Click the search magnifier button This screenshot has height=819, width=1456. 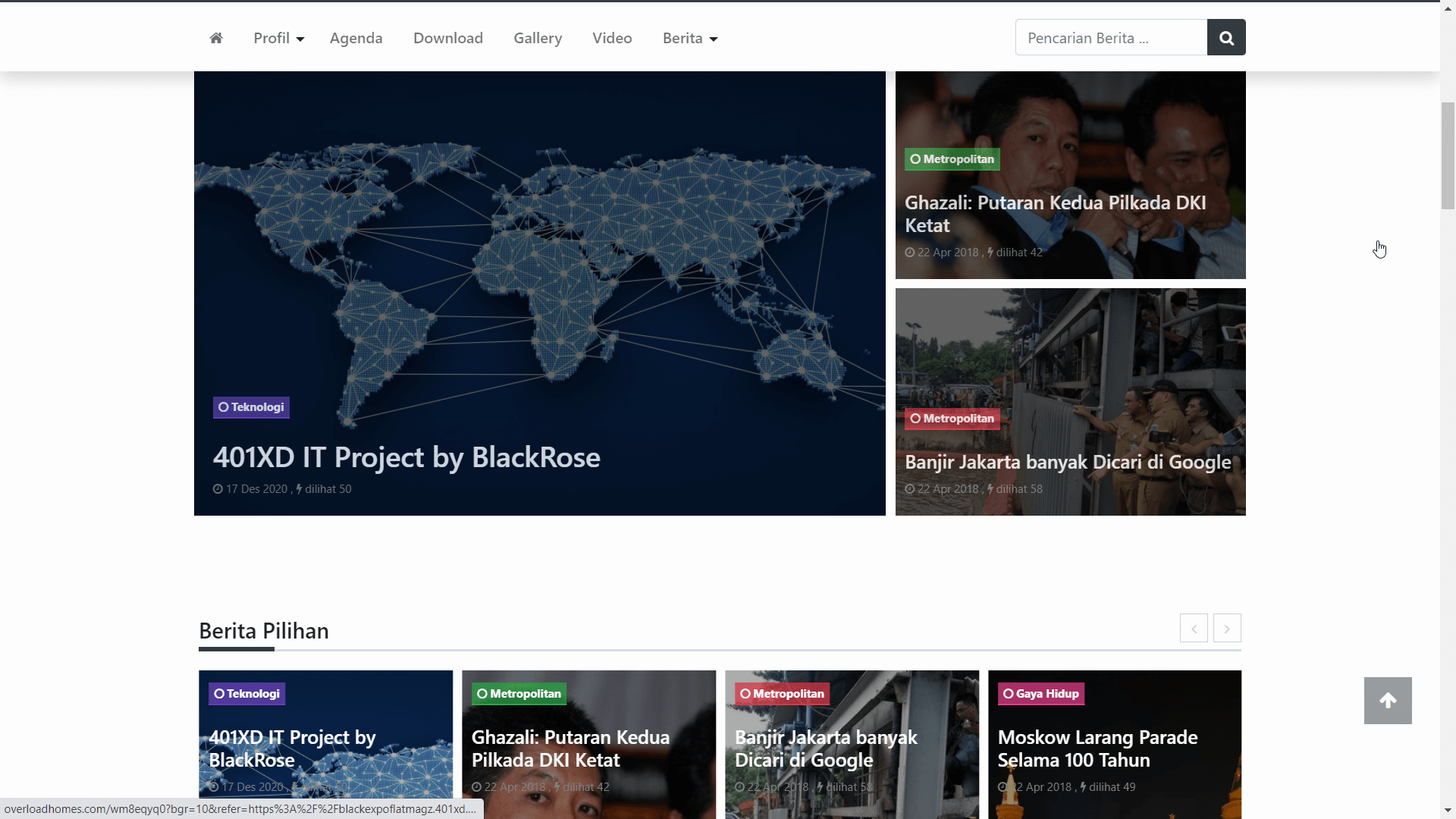tap(1225, 37)
